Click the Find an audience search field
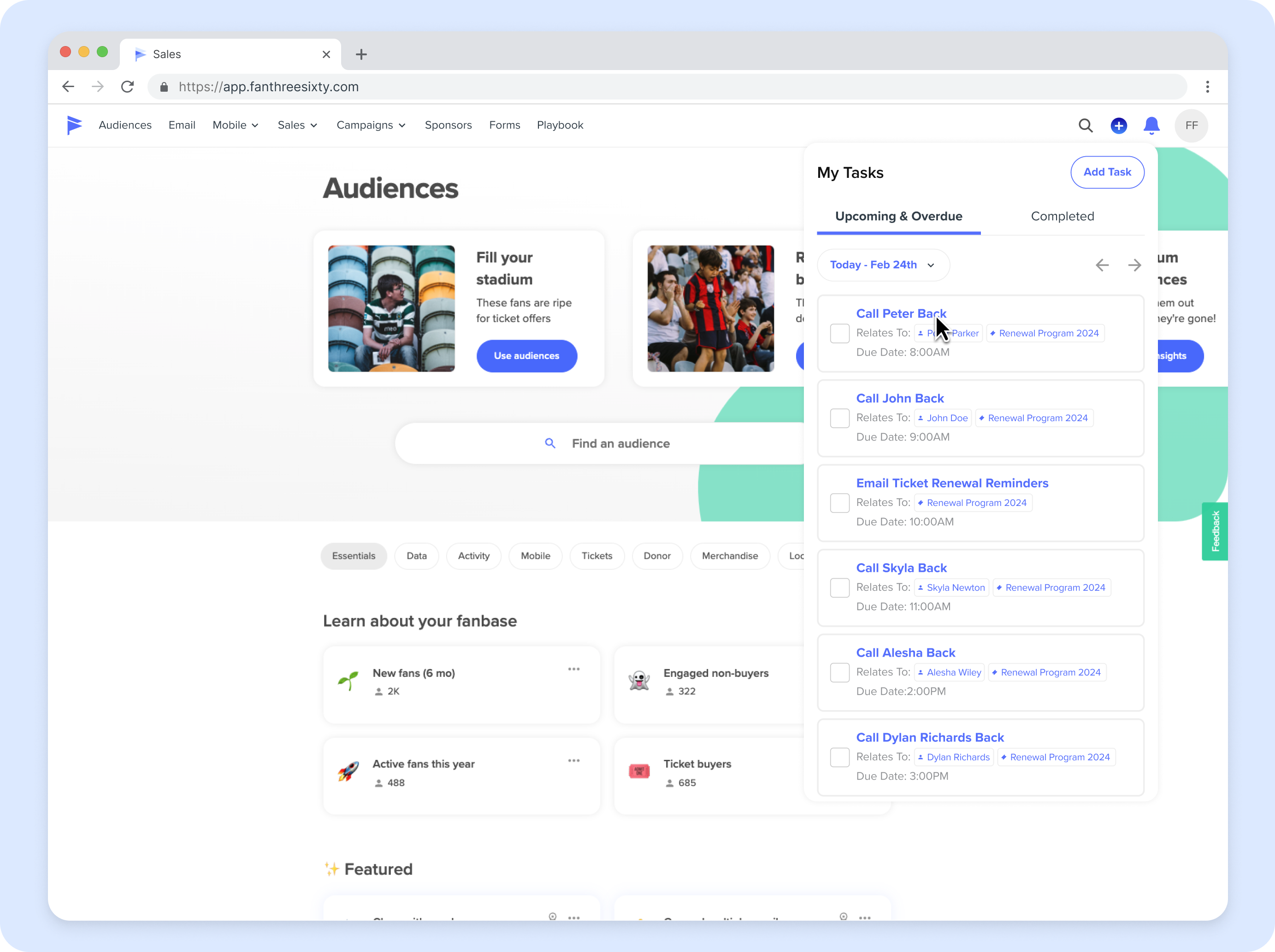The image size is (1275, 952). tap(599, 443)
